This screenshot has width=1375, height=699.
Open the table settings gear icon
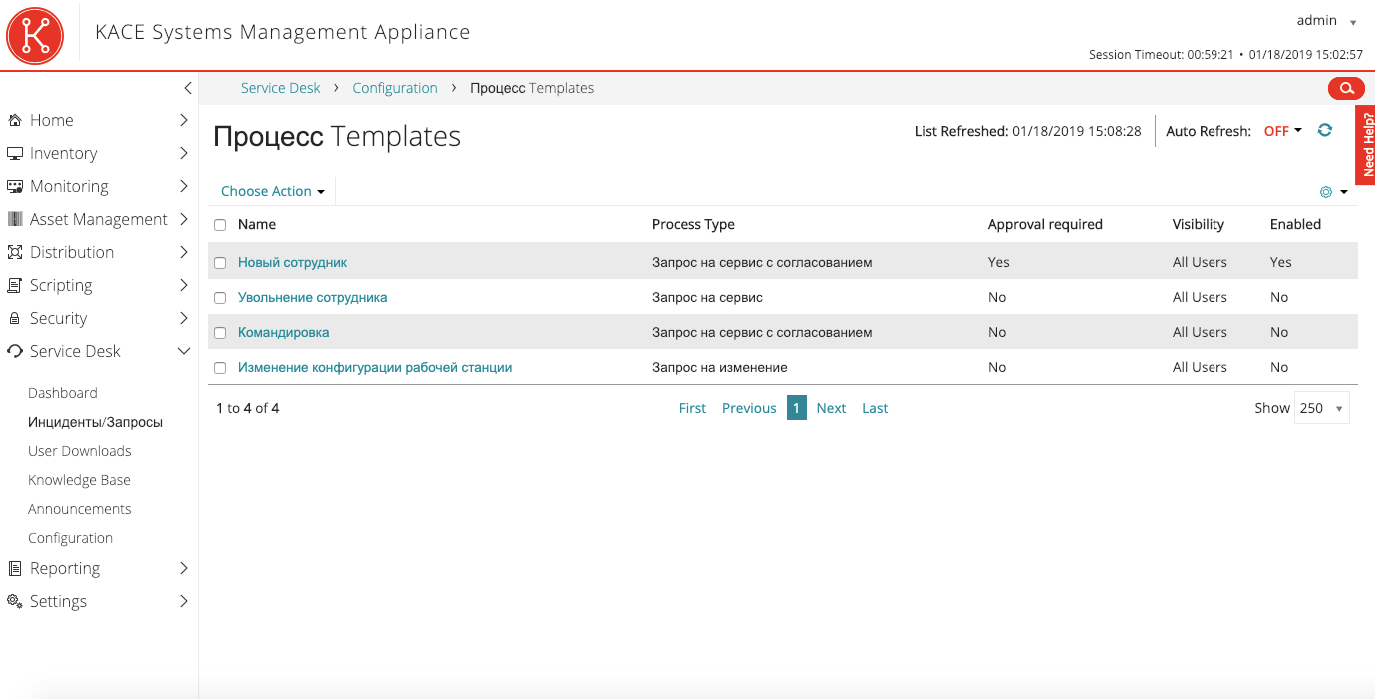coord(1326,192)
